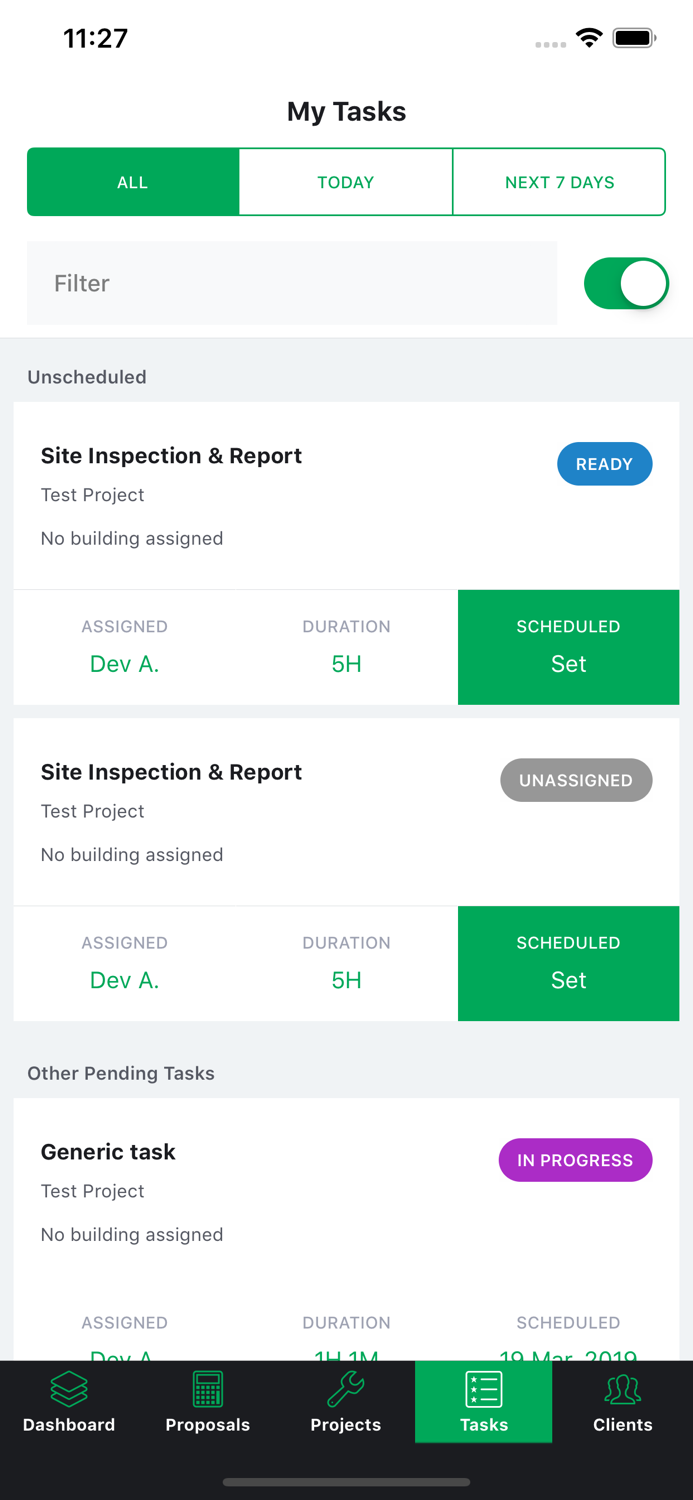Open the Generic task card
The width and height of the screenshot is (693, 1500).
108,1152
